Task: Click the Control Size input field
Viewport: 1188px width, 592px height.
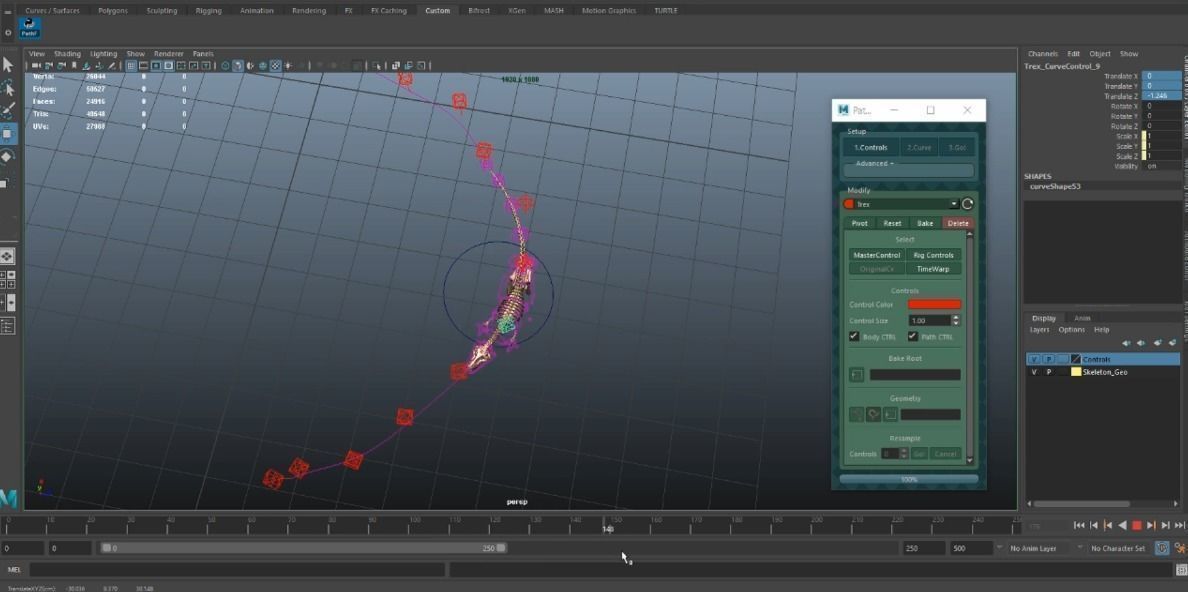Action: click(x=930, y=321)
